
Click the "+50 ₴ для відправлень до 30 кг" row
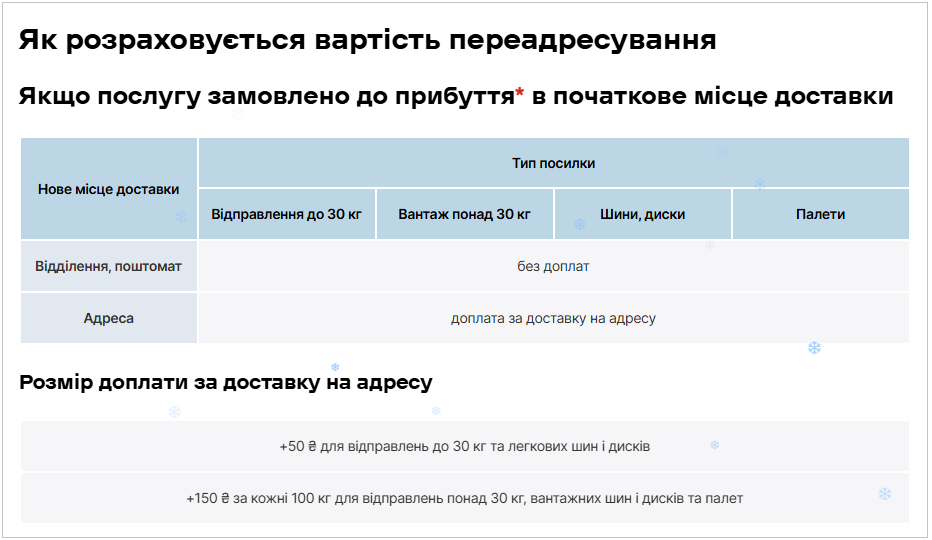(464, 446)
